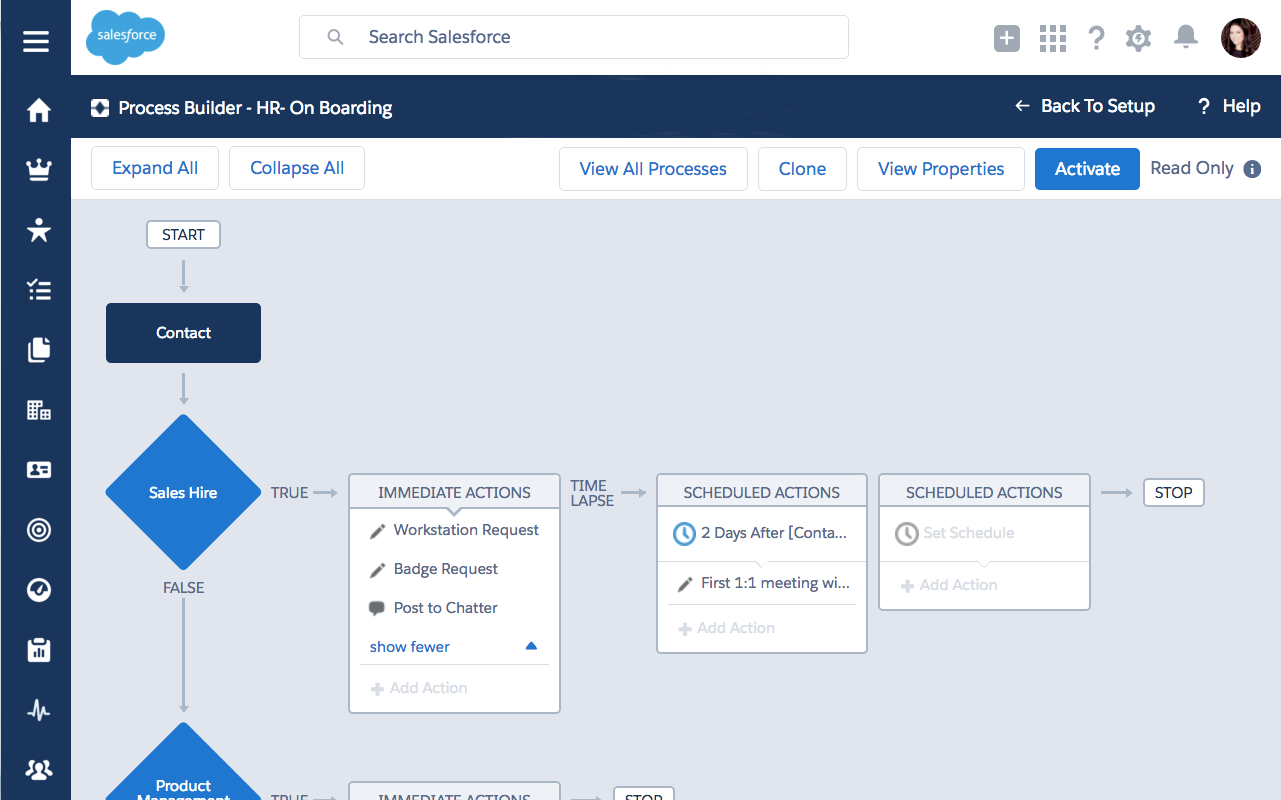Click the TRUE label beside Sales Hire
The image size is (1281, 800).
289,492
